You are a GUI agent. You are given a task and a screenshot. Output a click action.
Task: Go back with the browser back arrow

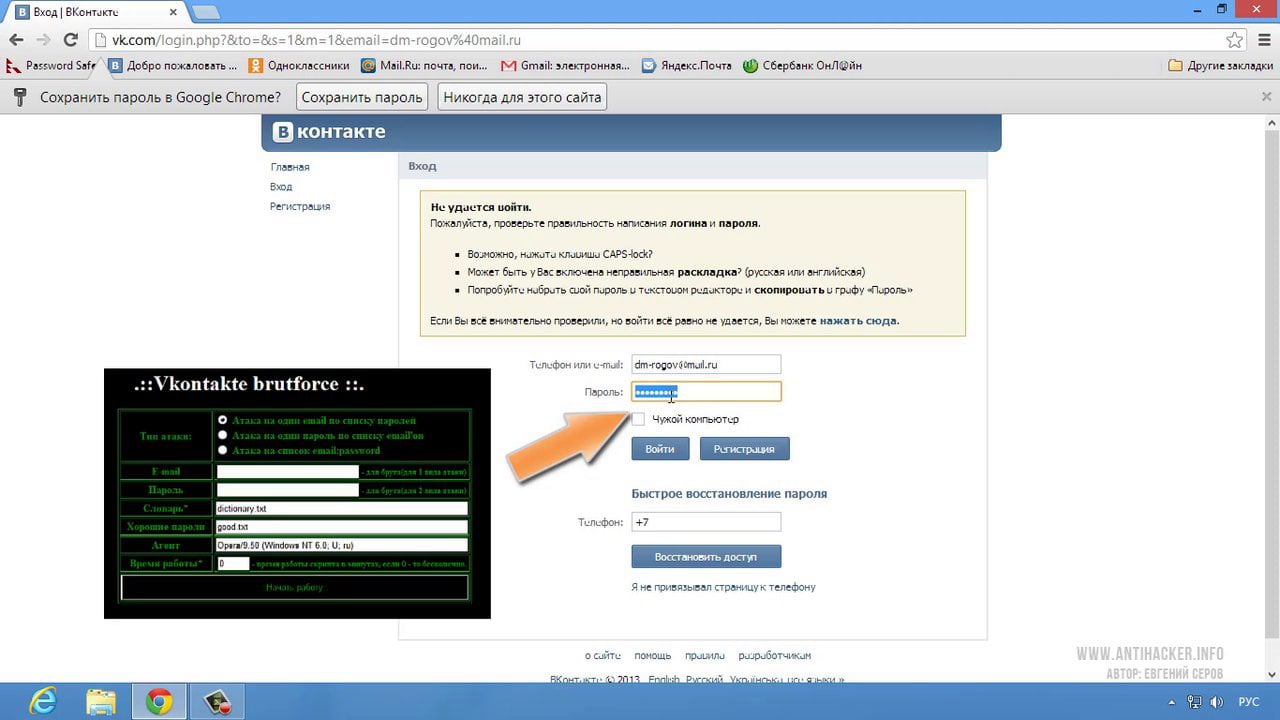pos(17,40)
